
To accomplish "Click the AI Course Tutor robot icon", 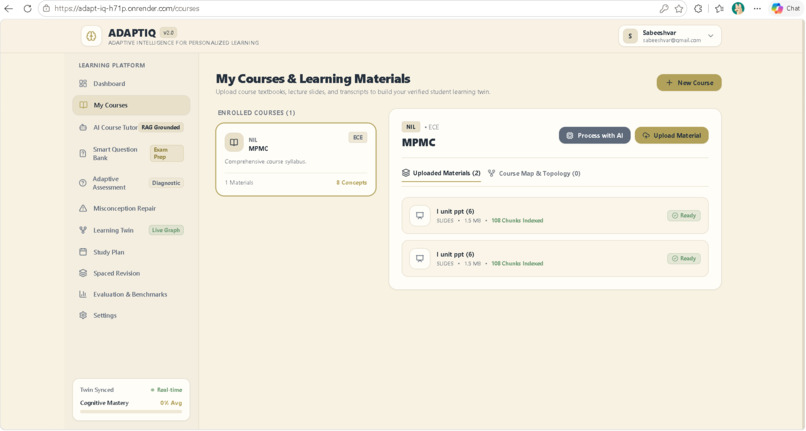I will (83, 127).
